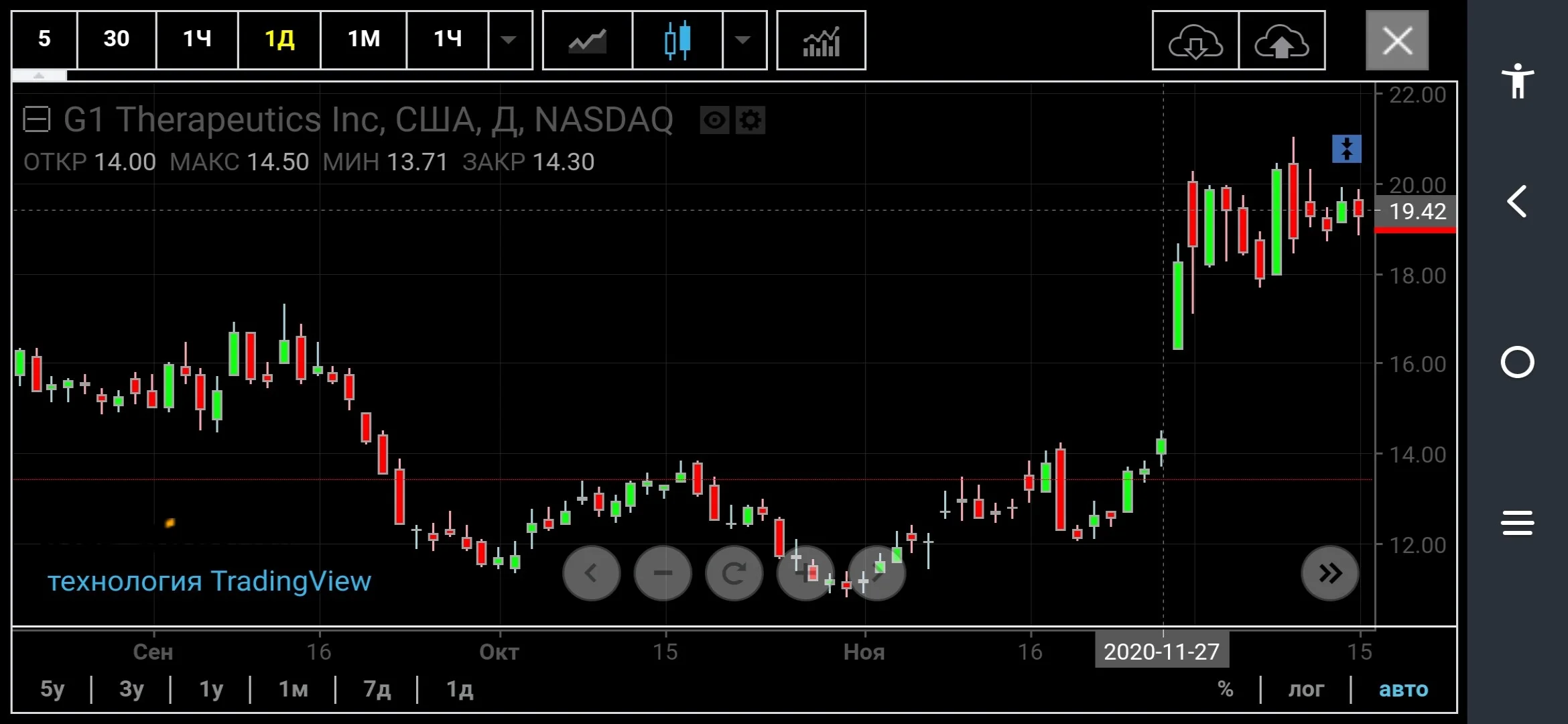The width and height of the screenshot is (1568, 724).
Task: Open технология TradingView link
Action: (x=209, y=581)
